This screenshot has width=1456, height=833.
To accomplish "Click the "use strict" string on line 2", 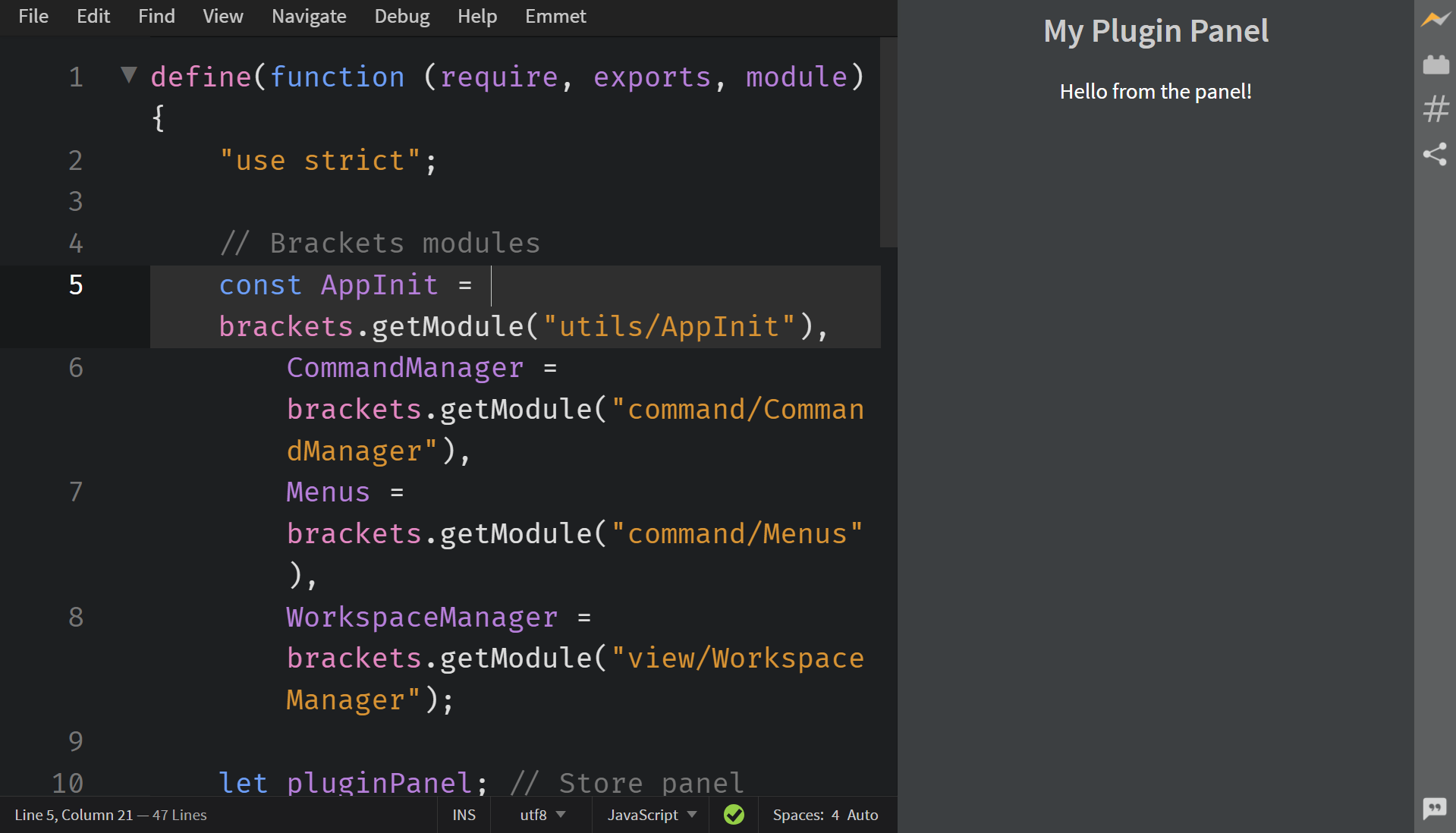I will (x=319, y=160).
